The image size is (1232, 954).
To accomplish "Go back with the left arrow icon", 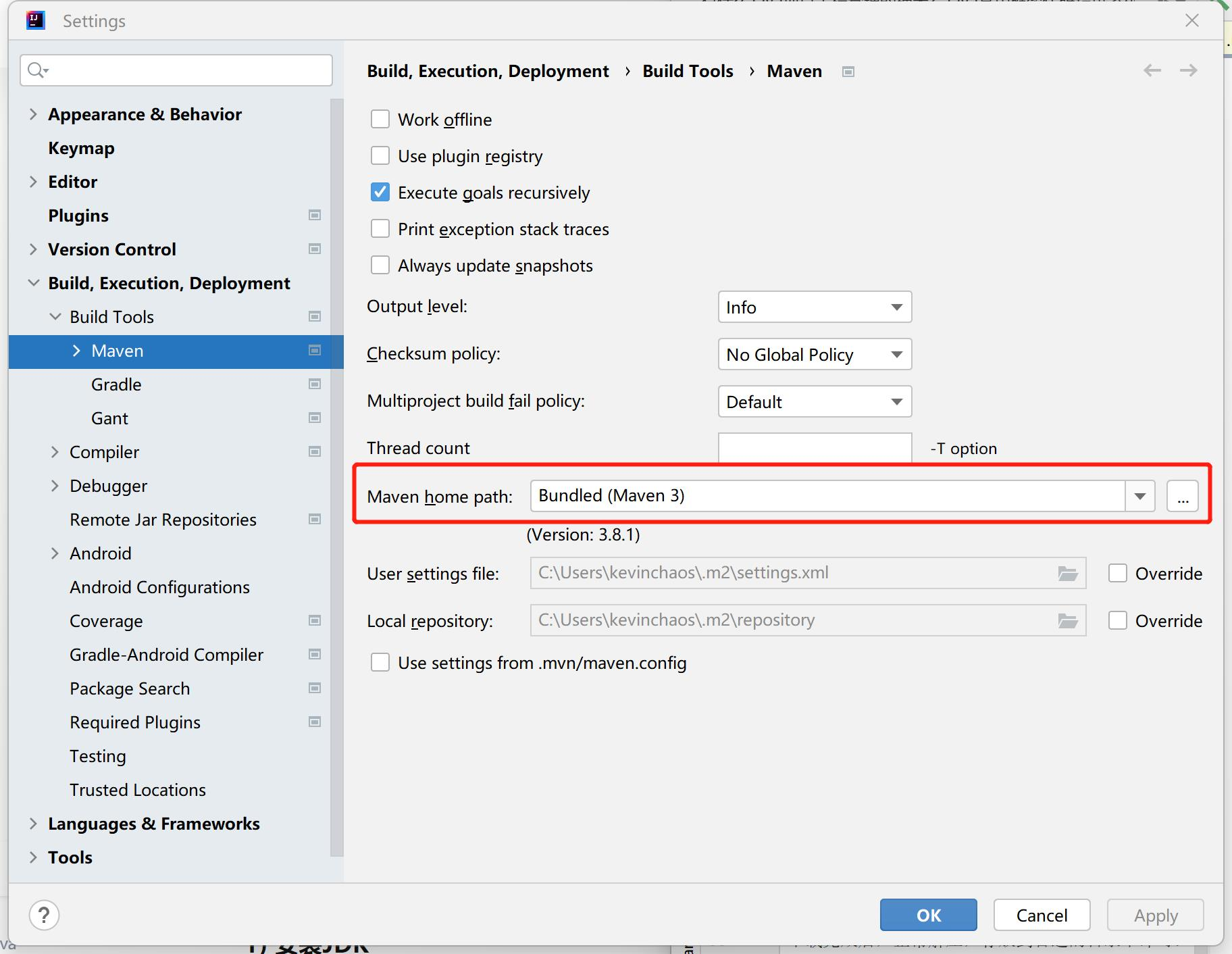I will tap(1152, 70).
